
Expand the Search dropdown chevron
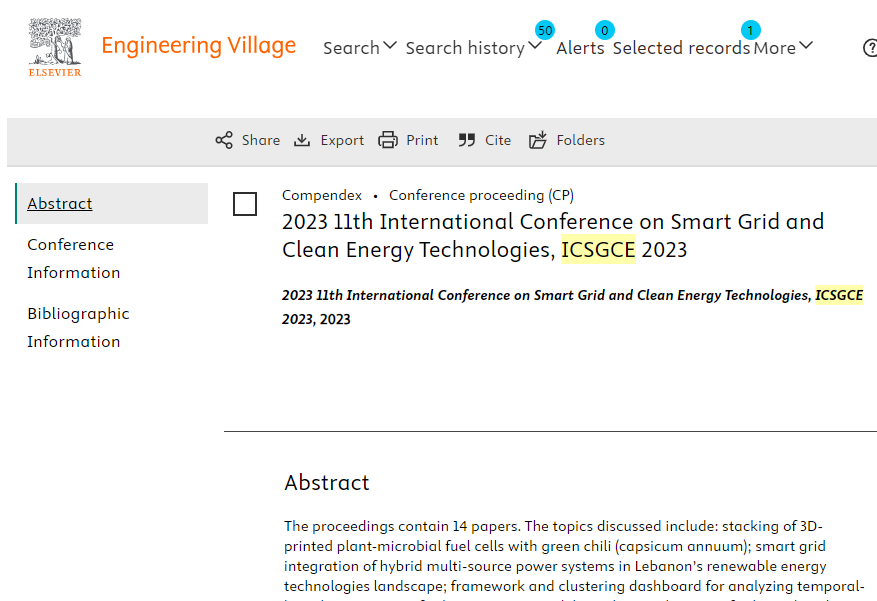(390, 46)
